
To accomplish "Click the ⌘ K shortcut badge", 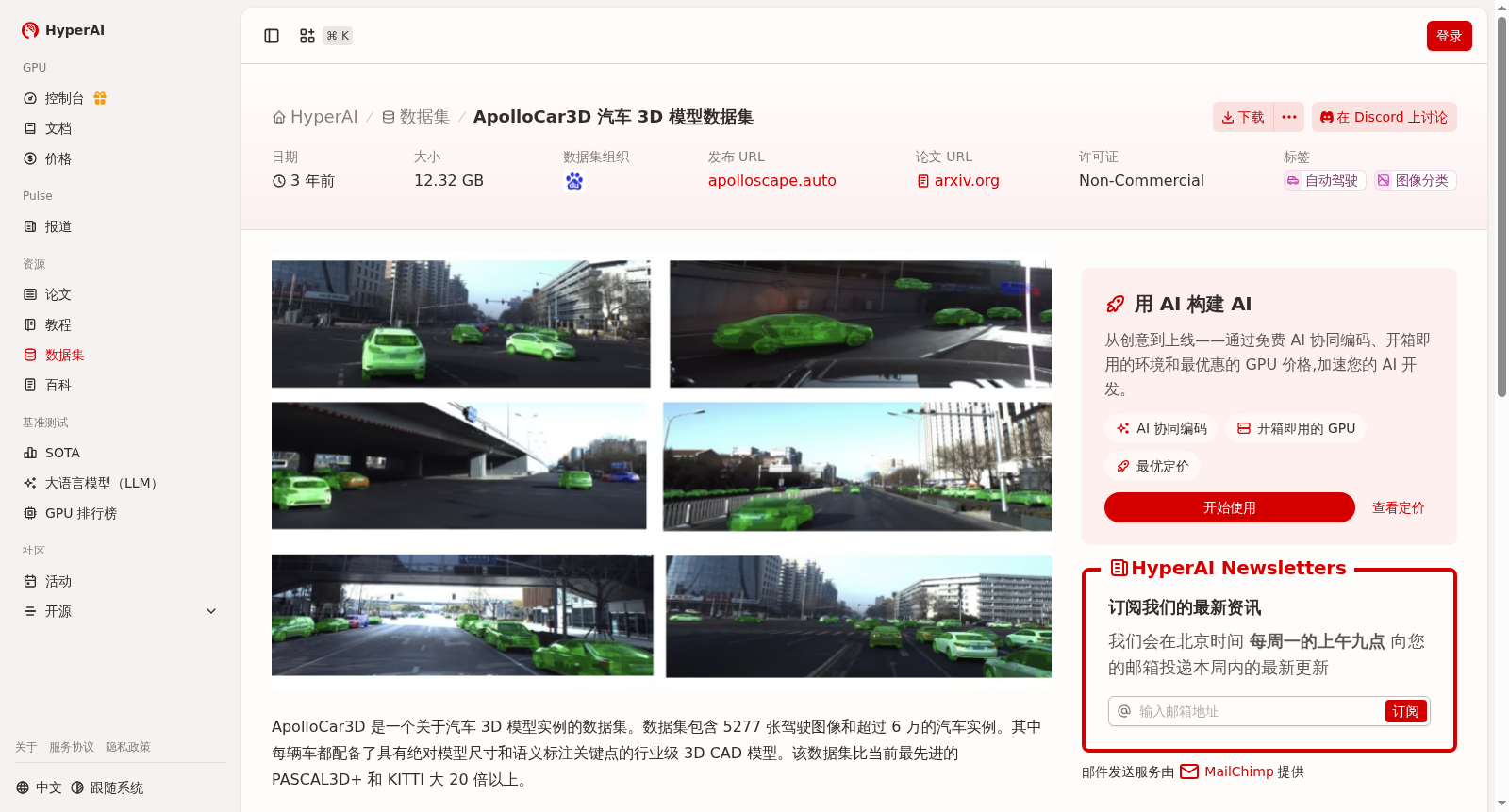I will (x=338, y=36).
